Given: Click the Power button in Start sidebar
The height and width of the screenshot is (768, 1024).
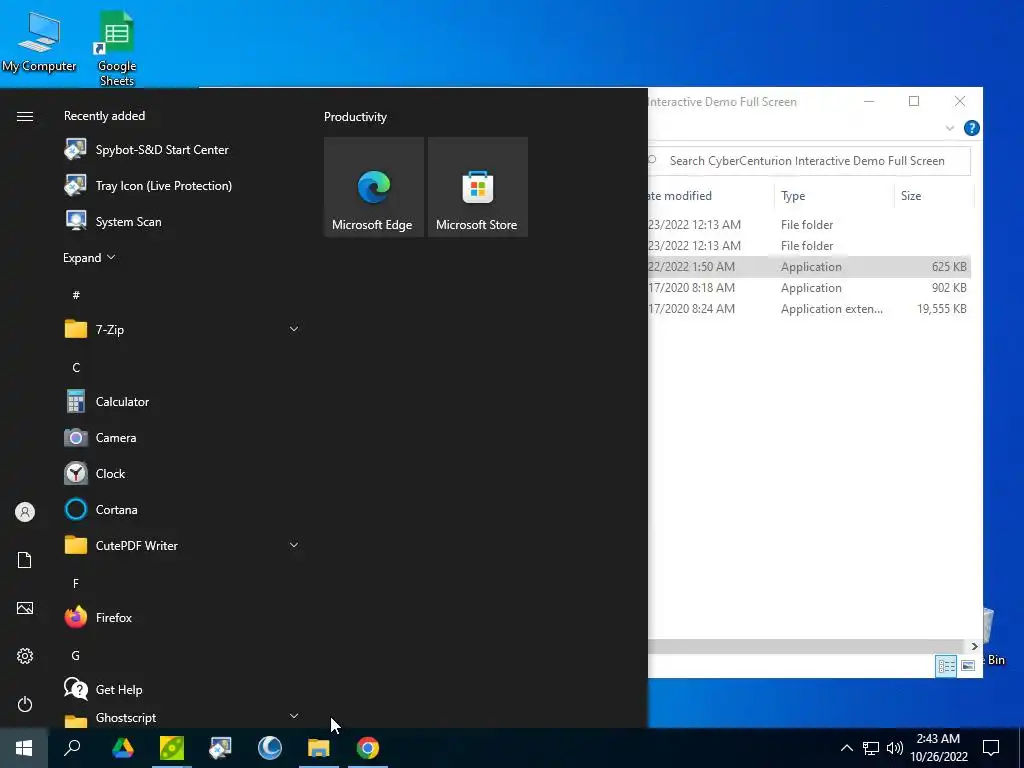Looking at the screenshot, I should click(25, 704).
